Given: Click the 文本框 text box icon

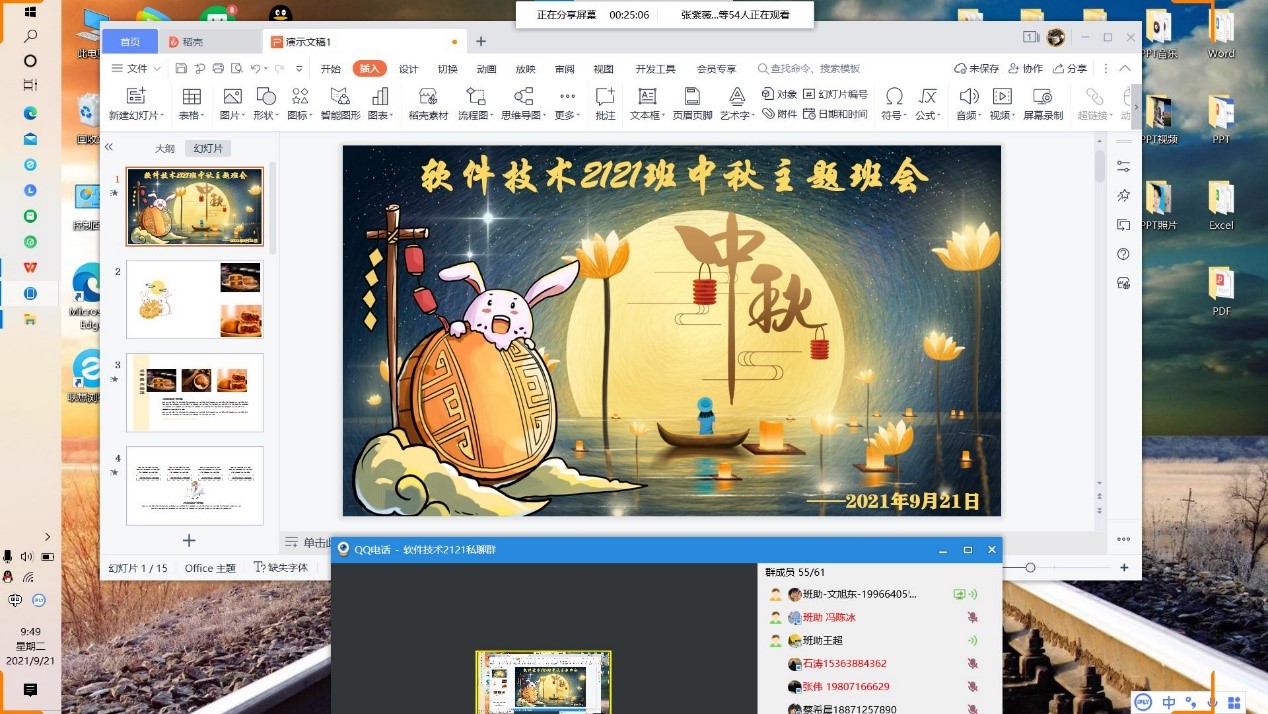Looking at the screenshot, I should 647,97.
